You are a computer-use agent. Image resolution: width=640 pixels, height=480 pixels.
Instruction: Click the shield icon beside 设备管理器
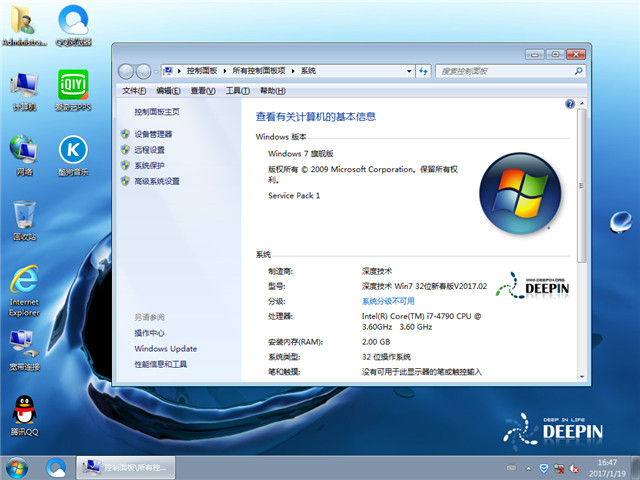(x=125, y=134)
